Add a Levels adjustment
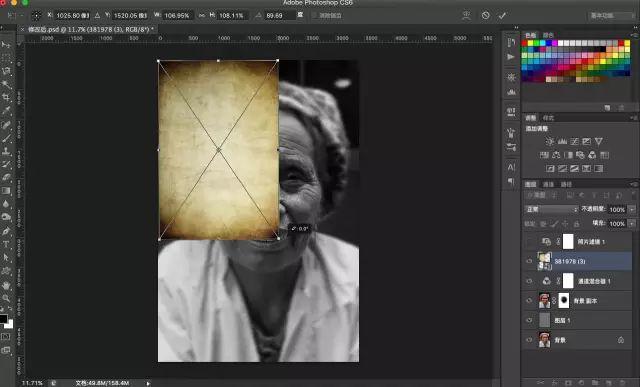Screen dimensions: 640x387 562,142
